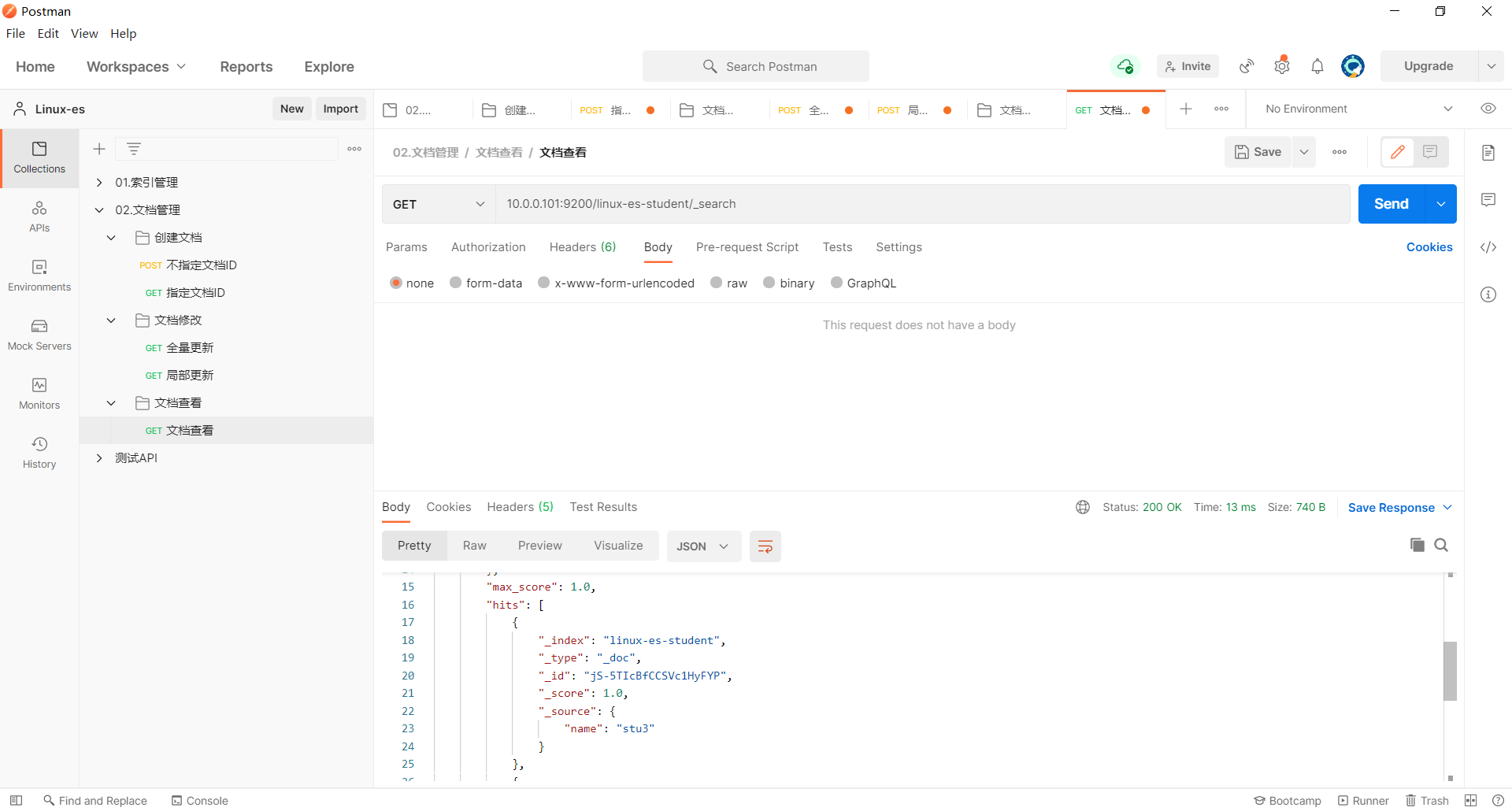
Task: Switch to the Pre-request Script tab
Action: [x=747, y=247]
